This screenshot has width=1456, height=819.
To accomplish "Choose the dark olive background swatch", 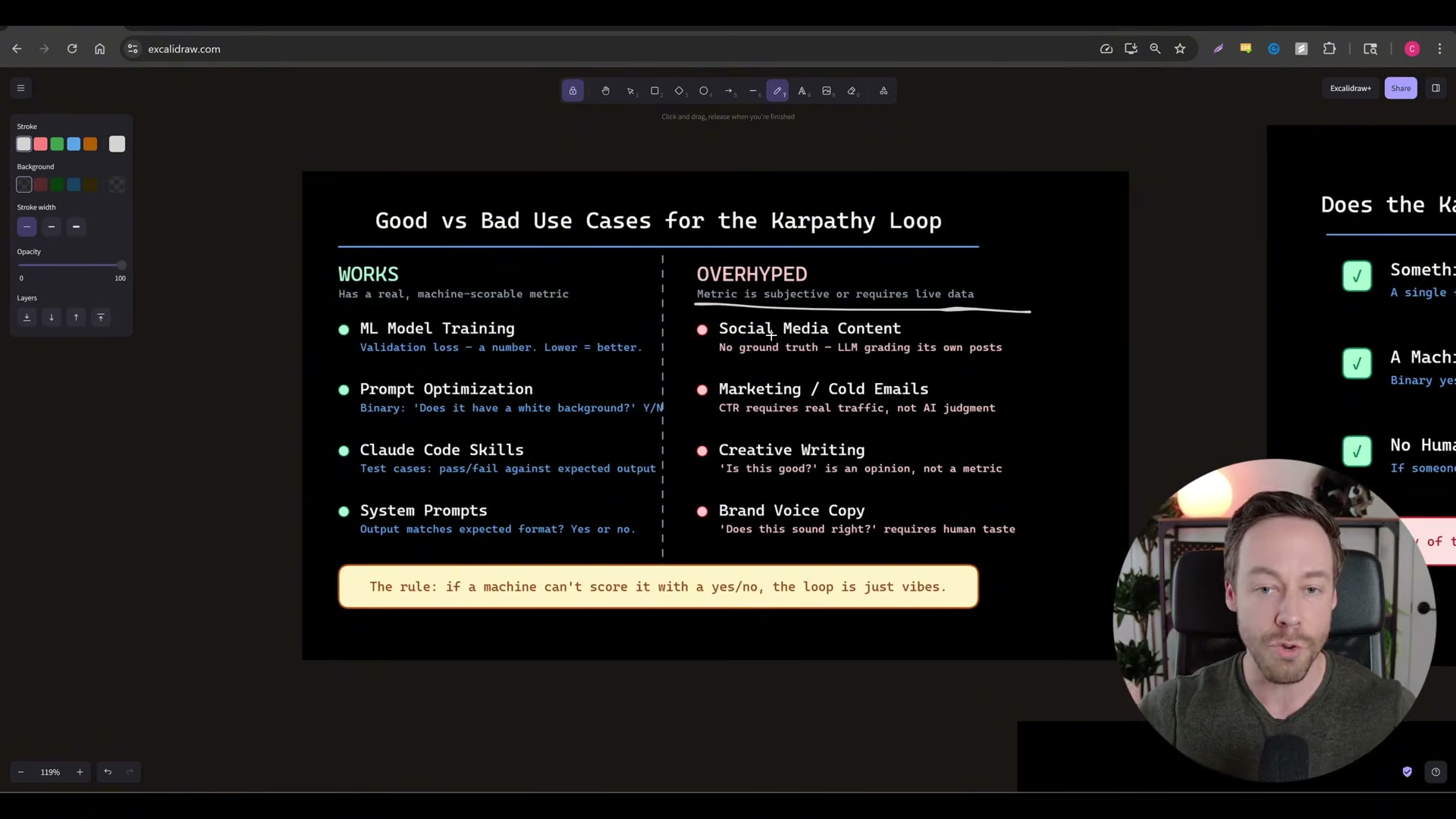I will pos(90,184).
